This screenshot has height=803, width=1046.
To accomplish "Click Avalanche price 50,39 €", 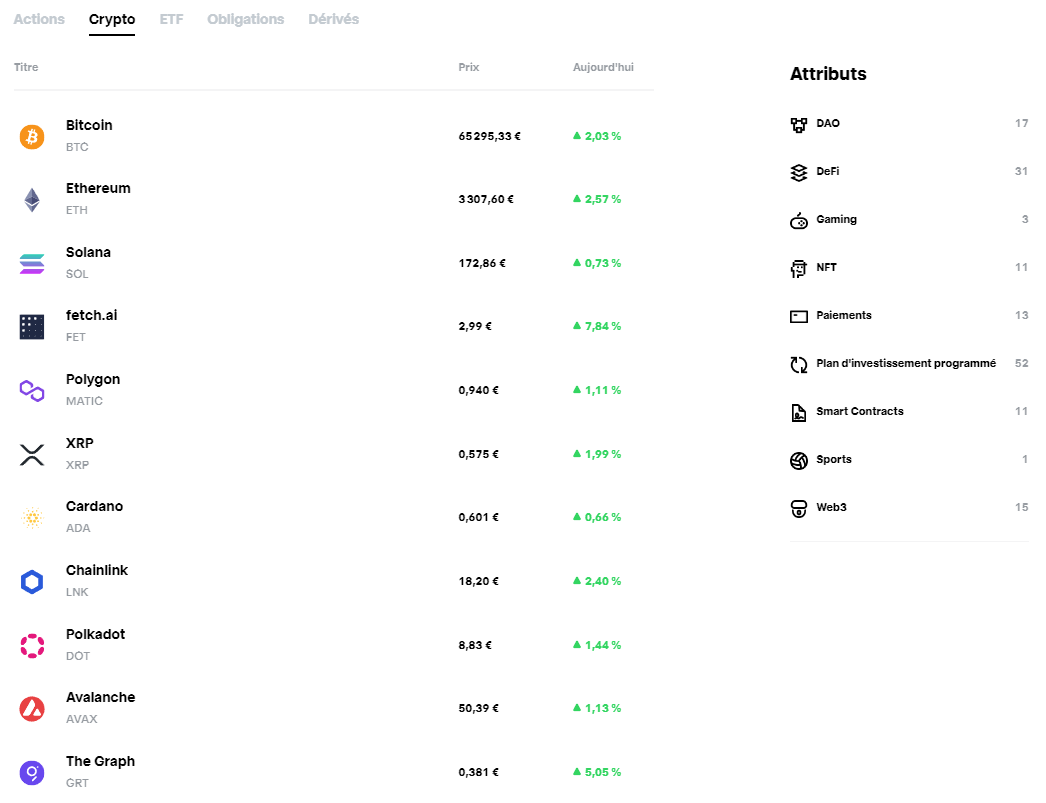I will point(478,708).
